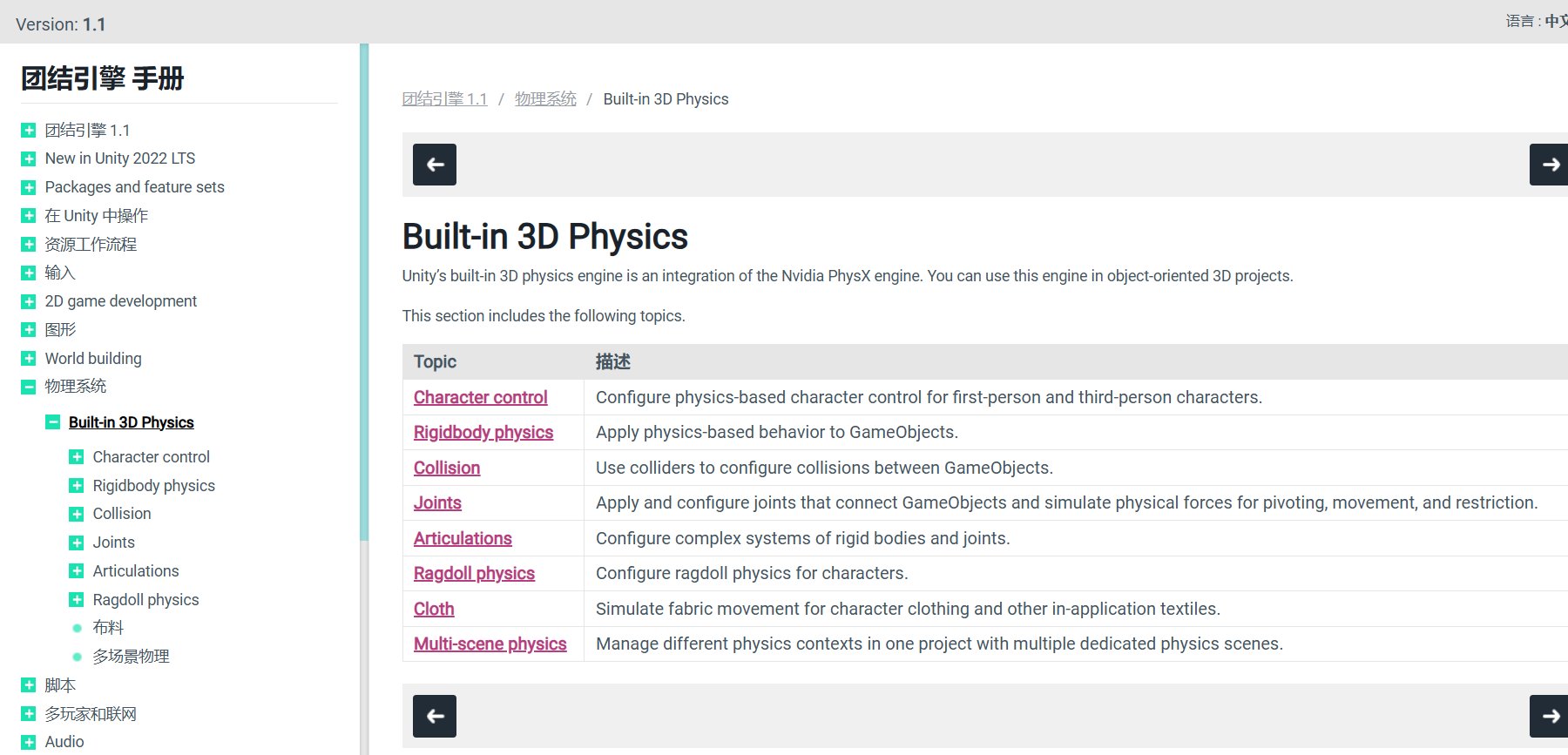The width and height of the screenshot is (1568, 755).
Task: Open the 团结引擎 1.1 breadcrumb link
Action: (x=444, y=99)
